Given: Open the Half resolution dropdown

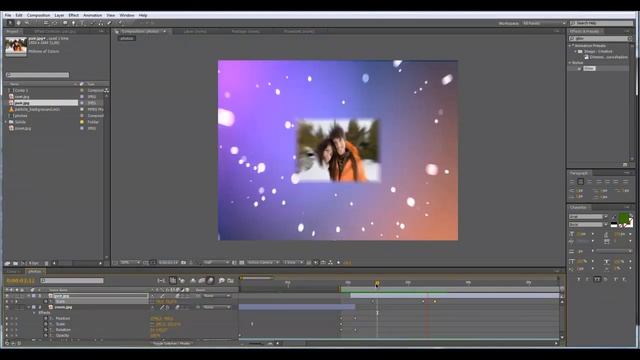Looking at the screenshot, I should click(x=216, y=262).
